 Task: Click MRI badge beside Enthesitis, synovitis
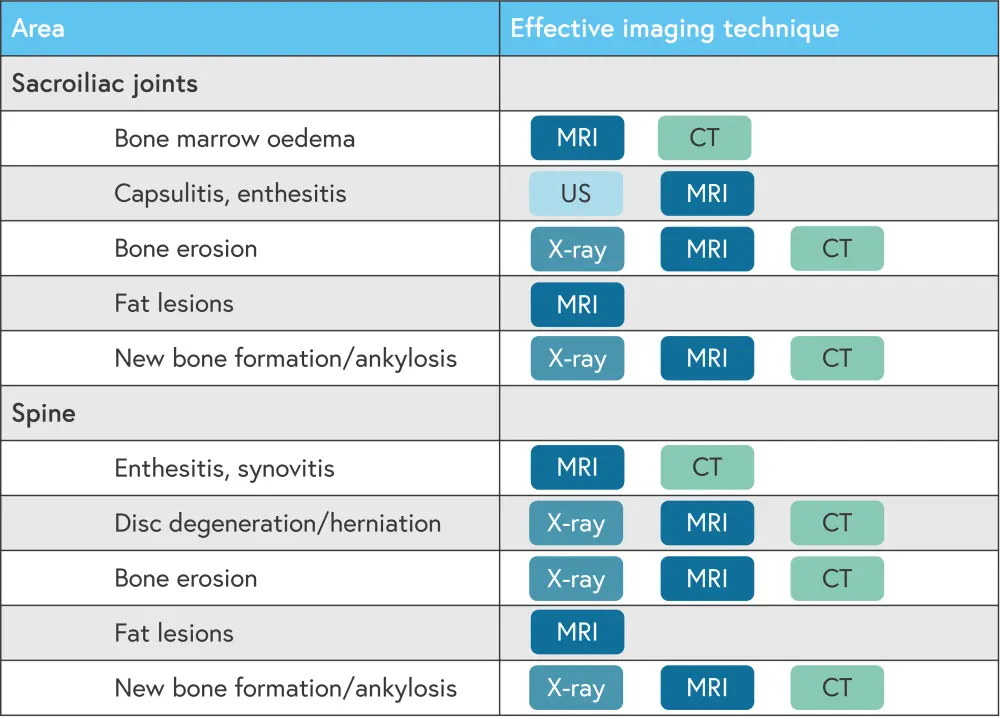click(x=577, y=468)
